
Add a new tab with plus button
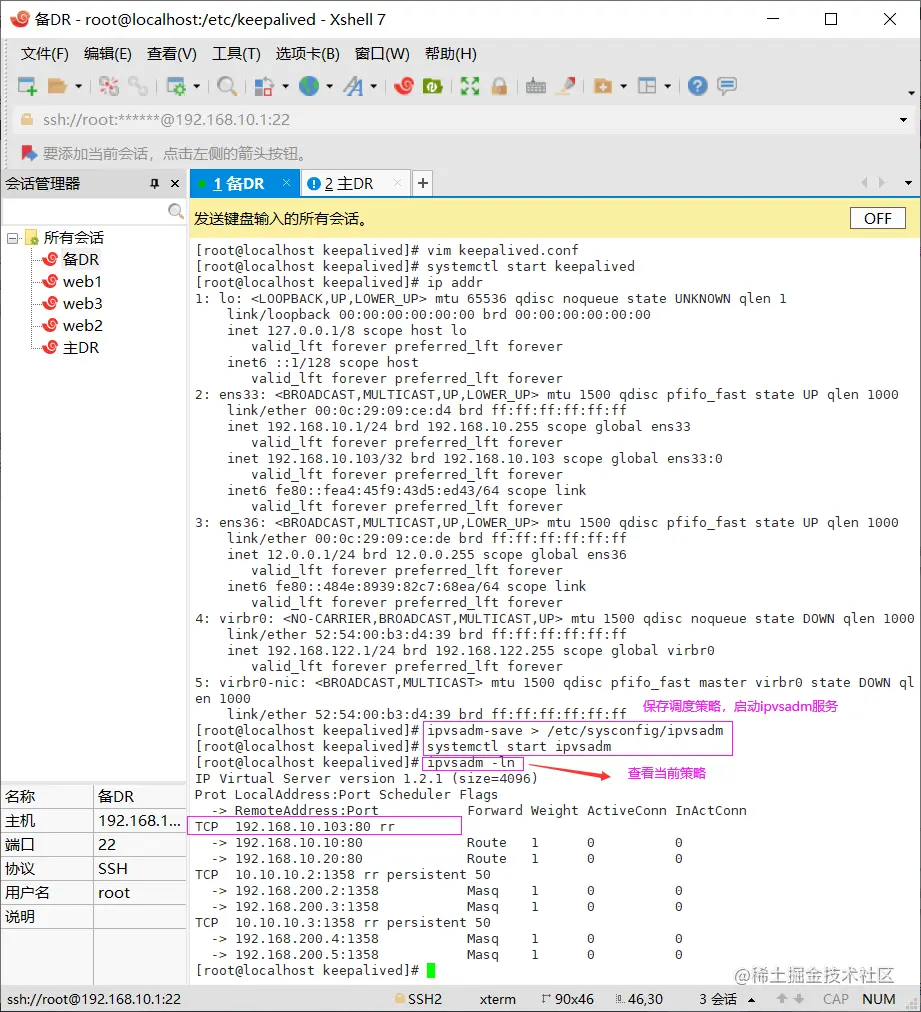423,184
